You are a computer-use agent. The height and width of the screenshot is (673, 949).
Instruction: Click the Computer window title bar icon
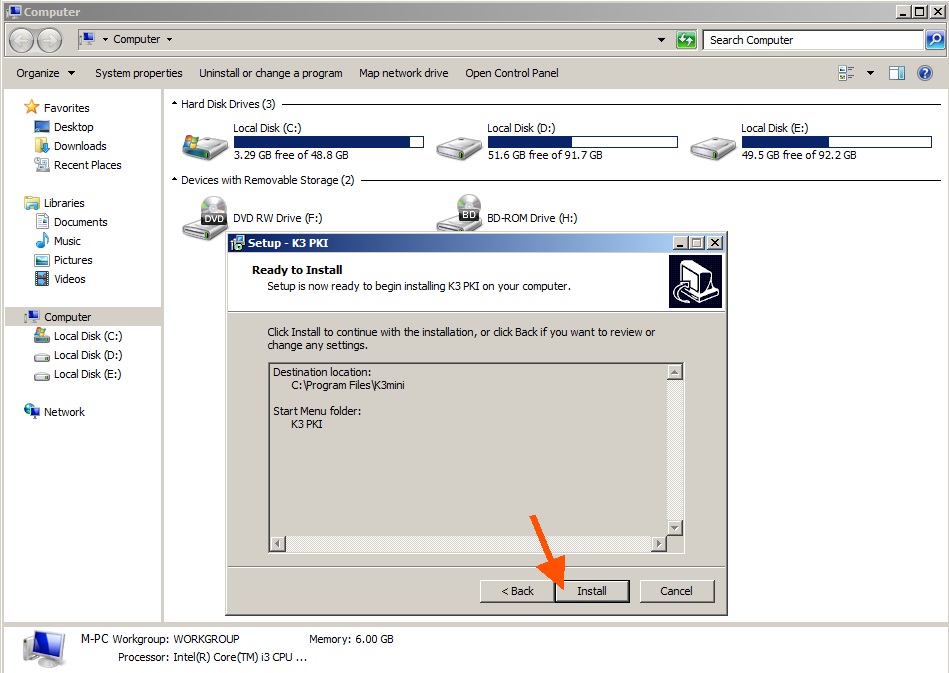14,11
